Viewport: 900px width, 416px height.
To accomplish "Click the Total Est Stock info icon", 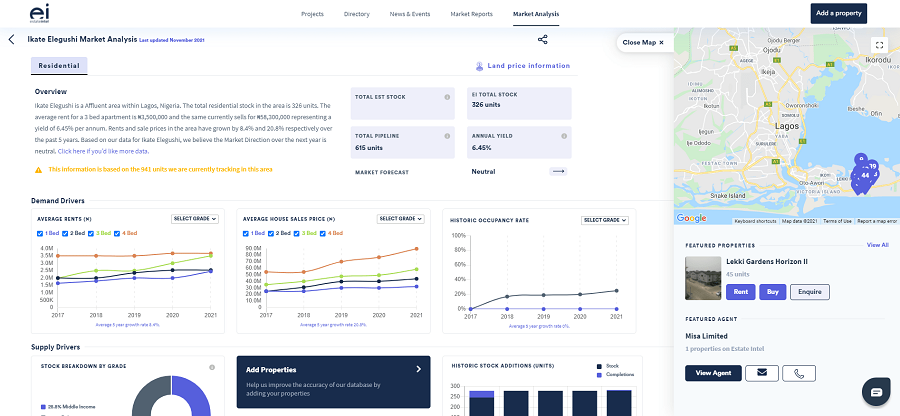I will tap(447, 97).
